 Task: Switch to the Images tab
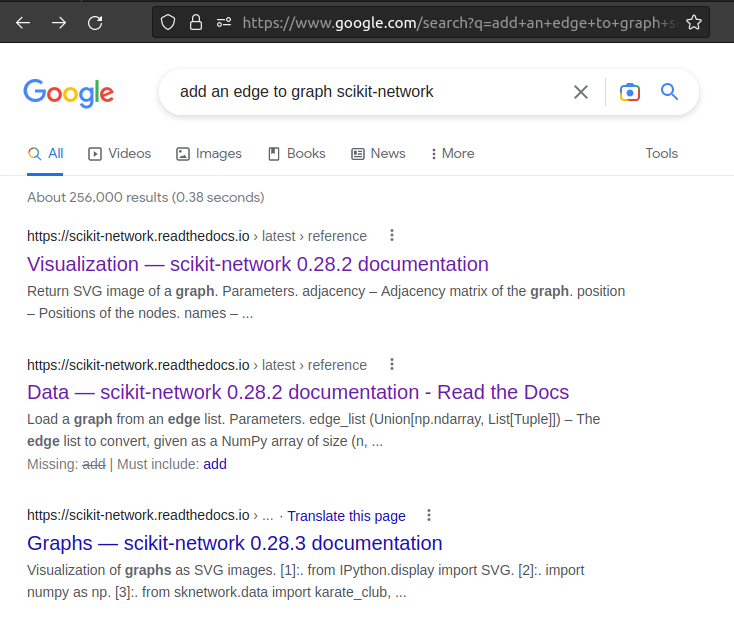pyautogui.click(x=209, y=154)
